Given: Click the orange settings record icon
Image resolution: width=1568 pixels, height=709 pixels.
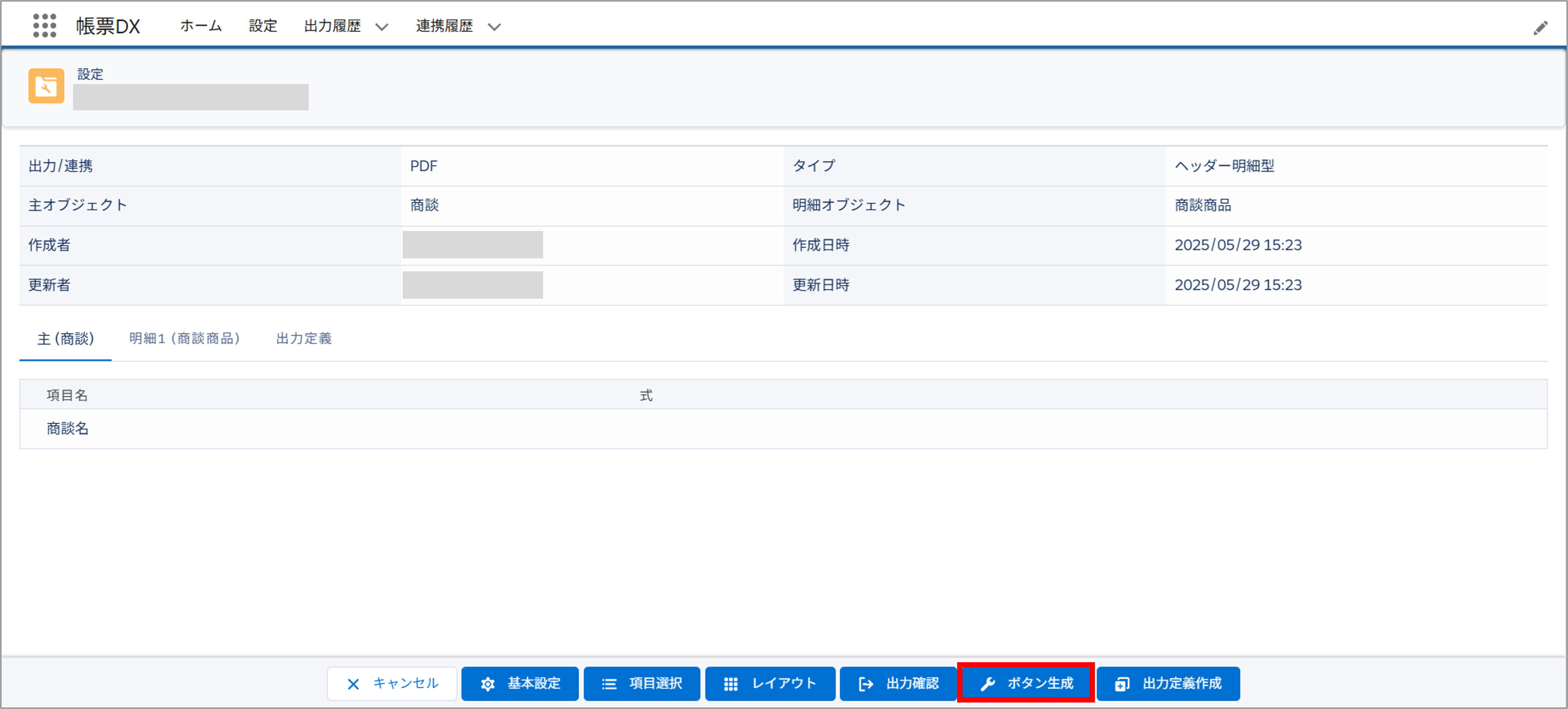Looking at the screenshot, I should coord(46,86).
